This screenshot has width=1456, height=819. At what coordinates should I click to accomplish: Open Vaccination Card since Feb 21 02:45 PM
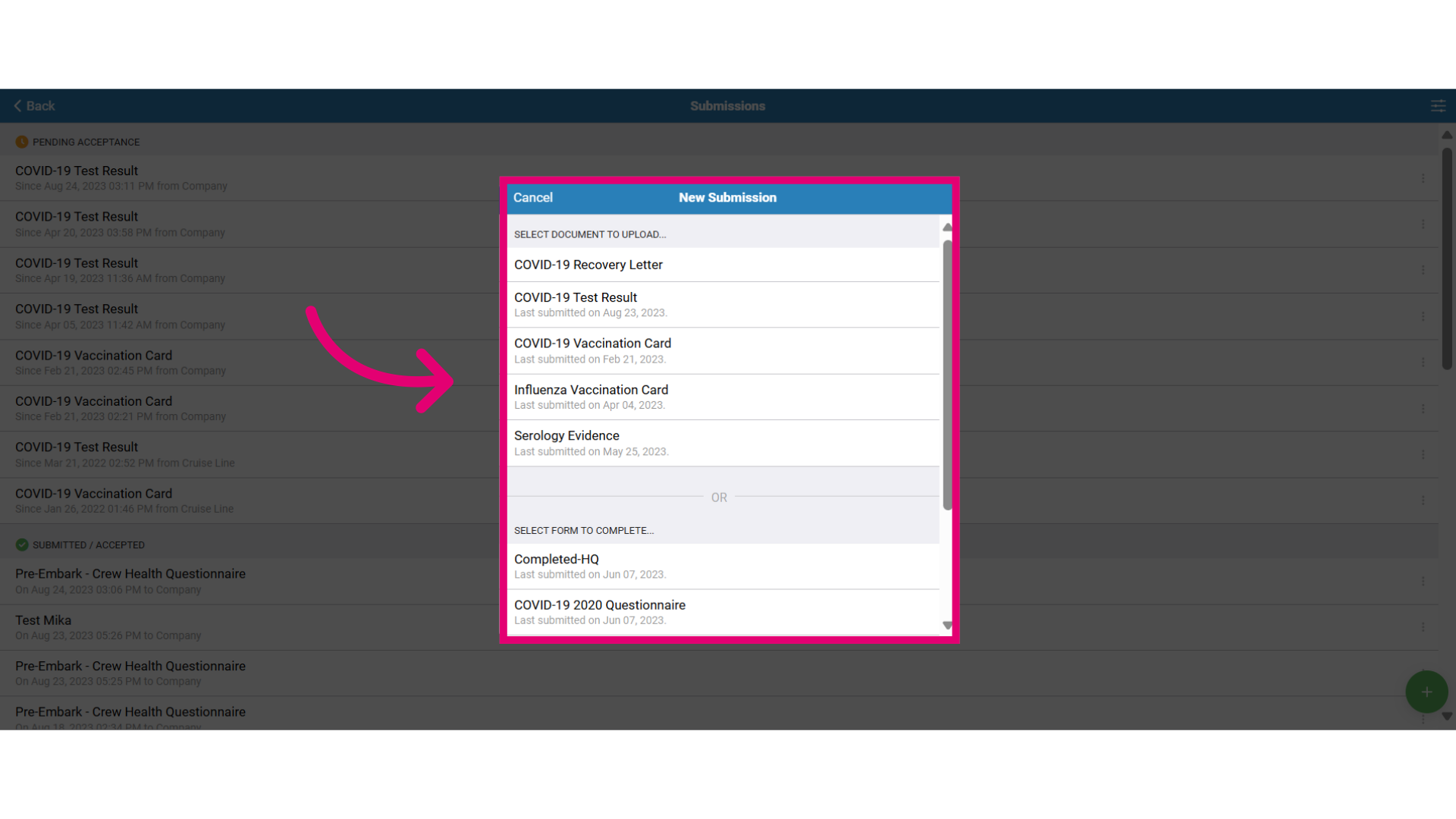(719, 362)
